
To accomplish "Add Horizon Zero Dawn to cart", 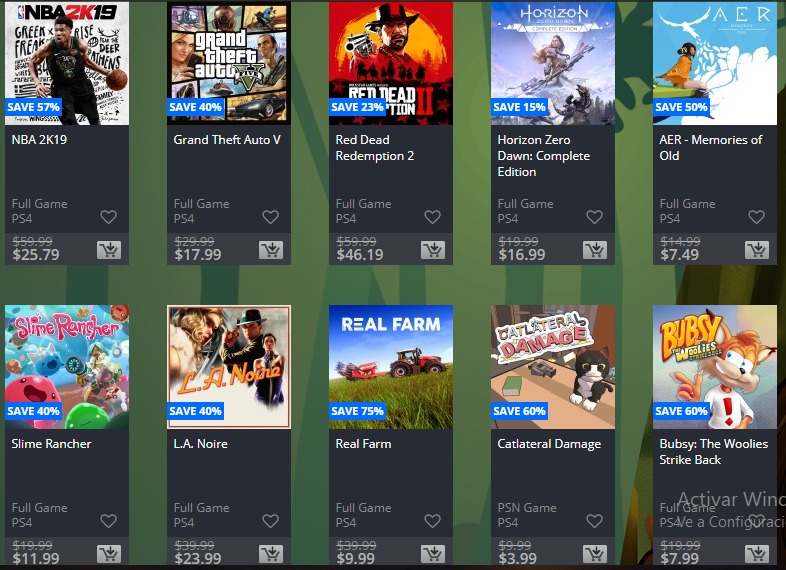I will (595, 250).
